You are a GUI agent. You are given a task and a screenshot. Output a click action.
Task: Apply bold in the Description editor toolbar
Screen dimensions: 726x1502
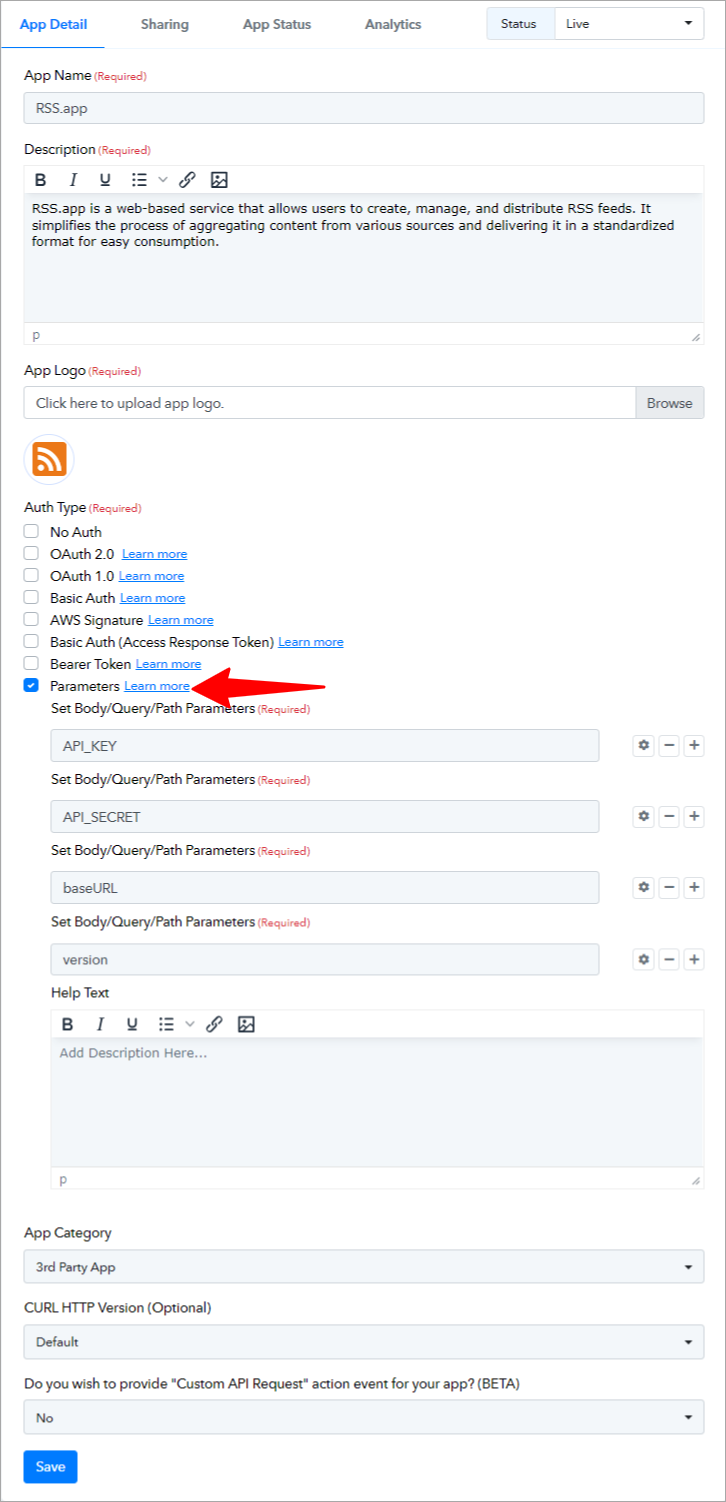(x=41, y=180)
